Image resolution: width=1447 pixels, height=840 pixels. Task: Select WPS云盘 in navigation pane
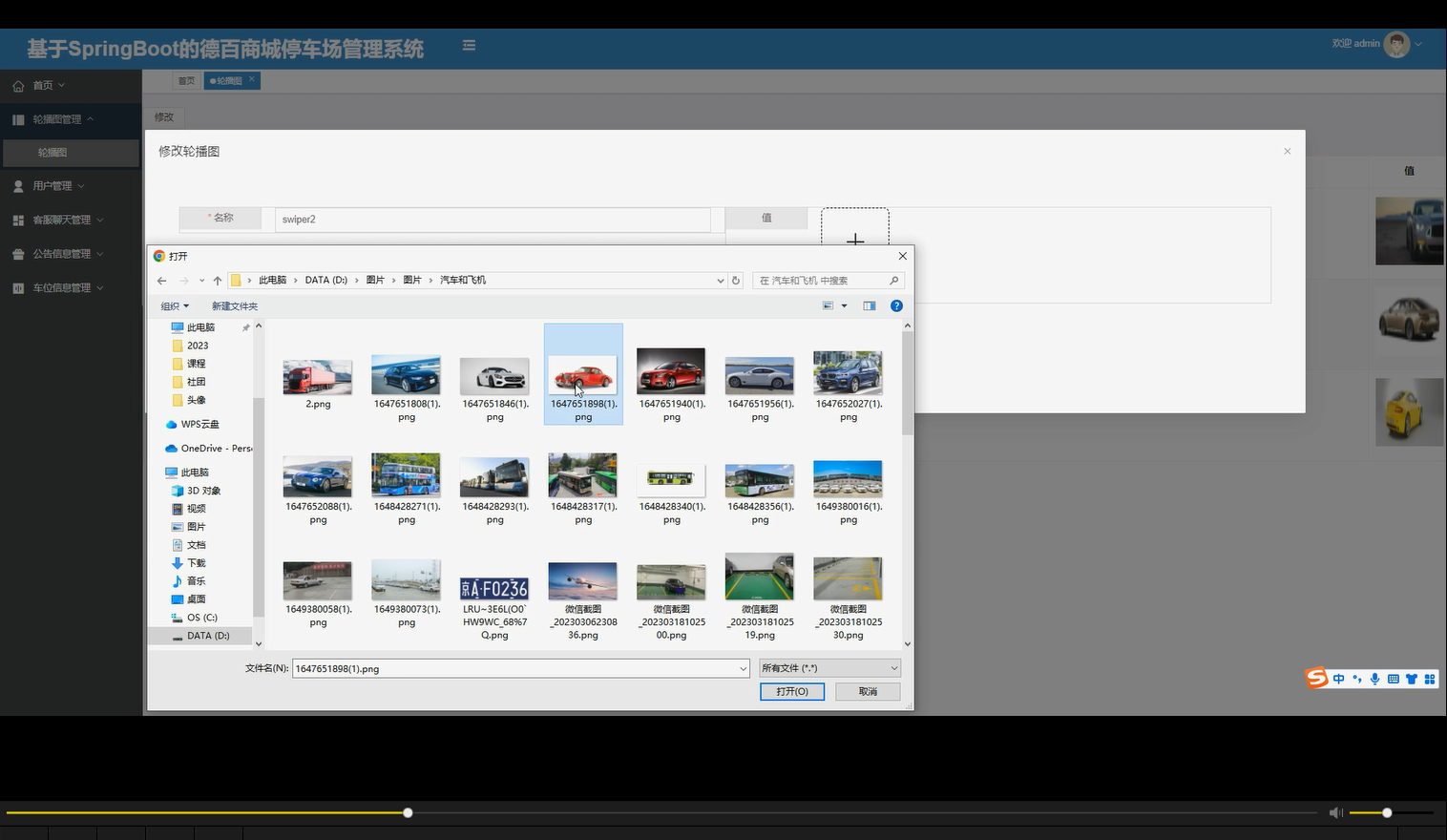(x=199, y=424)
